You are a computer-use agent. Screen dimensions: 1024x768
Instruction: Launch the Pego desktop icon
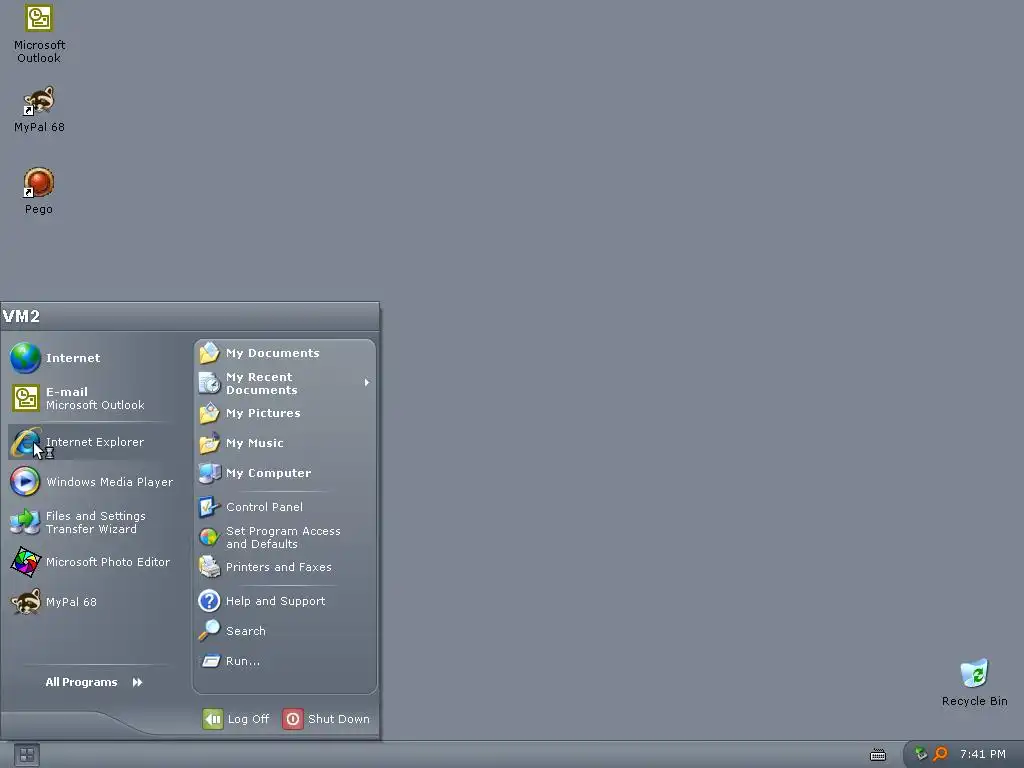click(39, 191)
